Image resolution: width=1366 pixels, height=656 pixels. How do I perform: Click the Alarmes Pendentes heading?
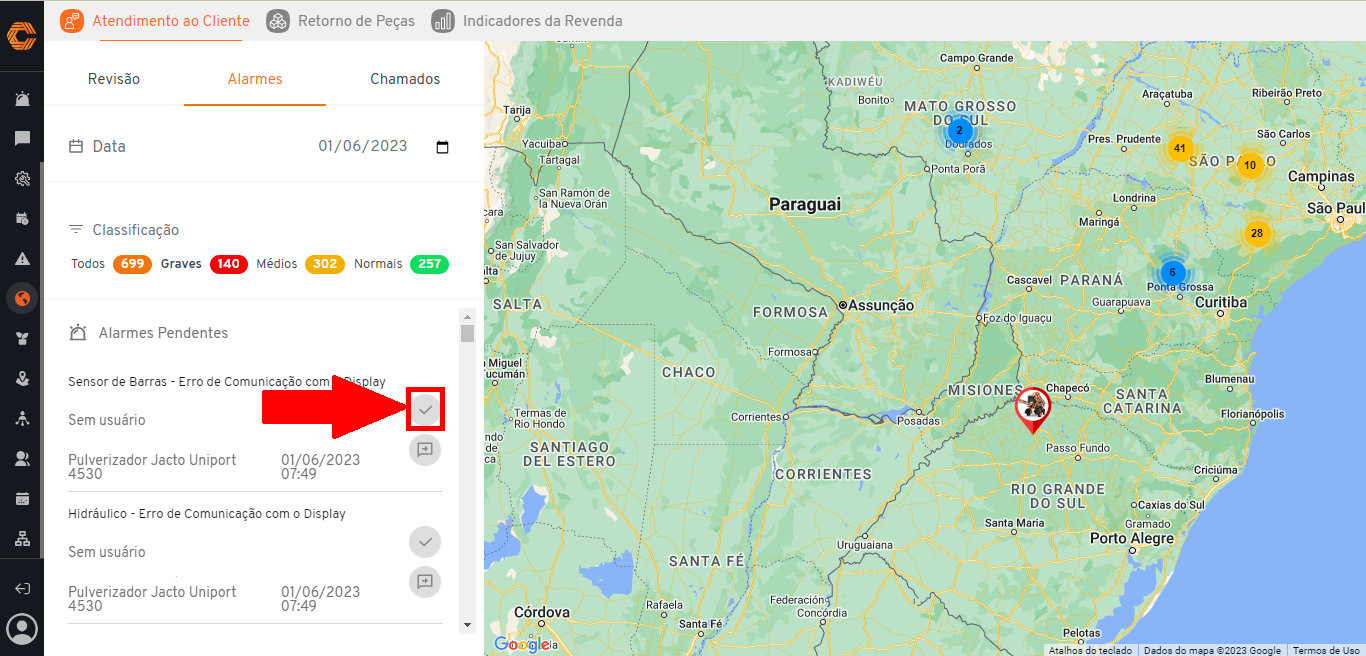(163, 333)
